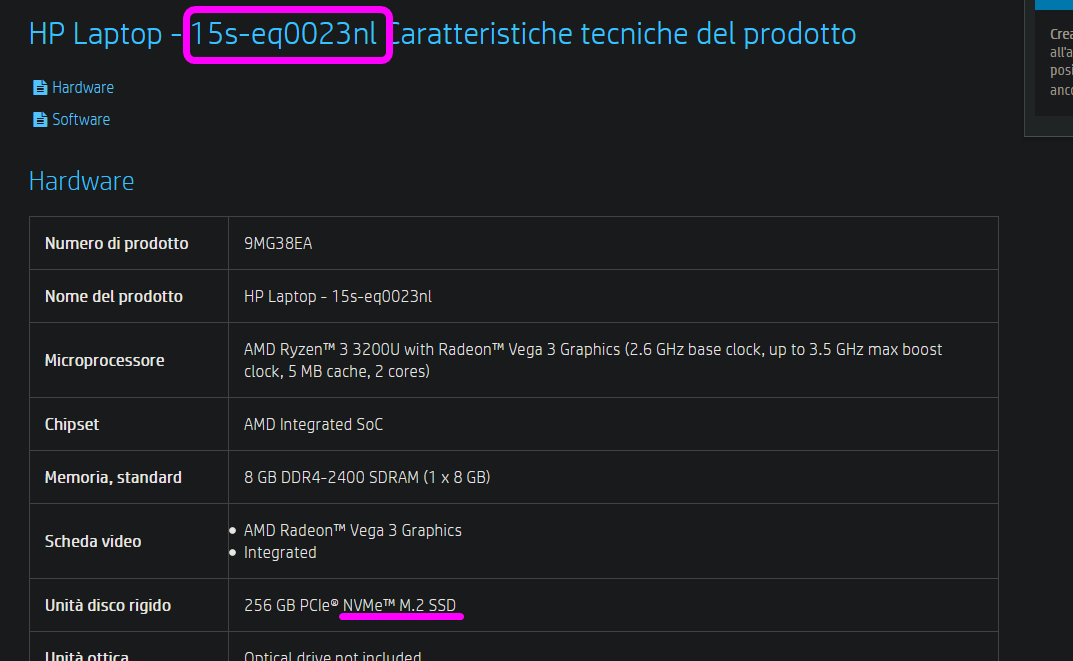This screenshot has width=1073, height=661.
Task: Click the document icon beside Hardware link
Action: 40,88
